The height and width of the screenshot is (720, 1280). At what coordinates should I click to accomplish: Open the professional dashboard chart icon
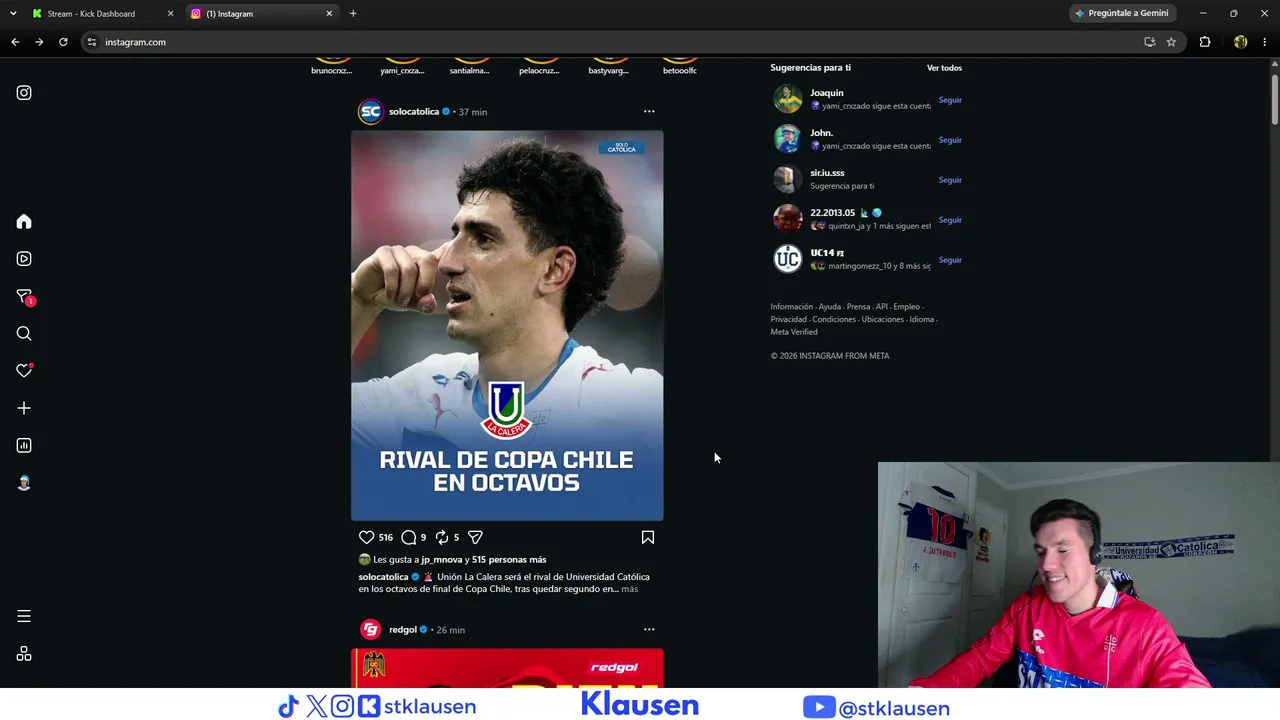pos(24,446)
